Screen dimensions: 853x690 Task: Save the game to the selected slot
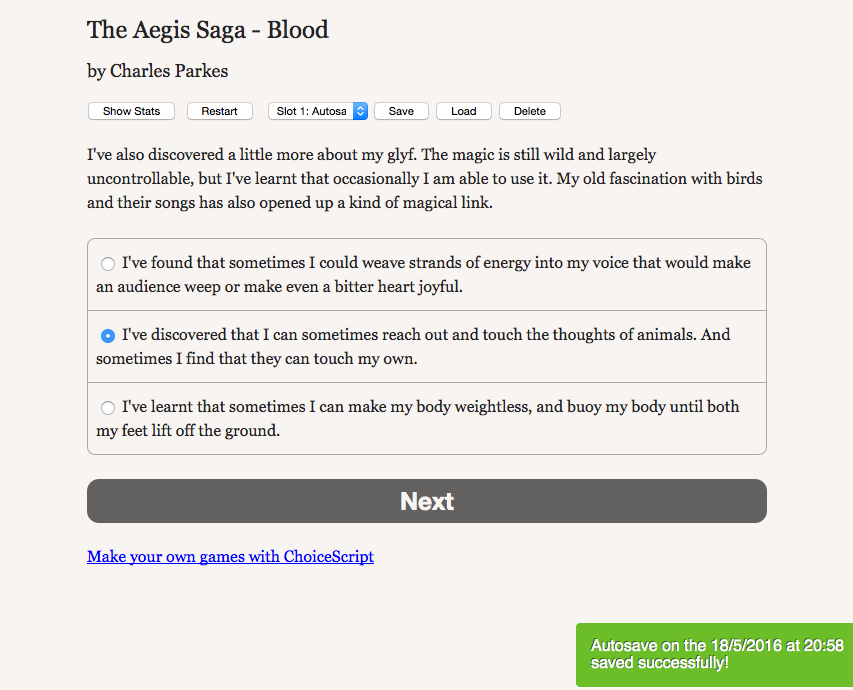401,111
